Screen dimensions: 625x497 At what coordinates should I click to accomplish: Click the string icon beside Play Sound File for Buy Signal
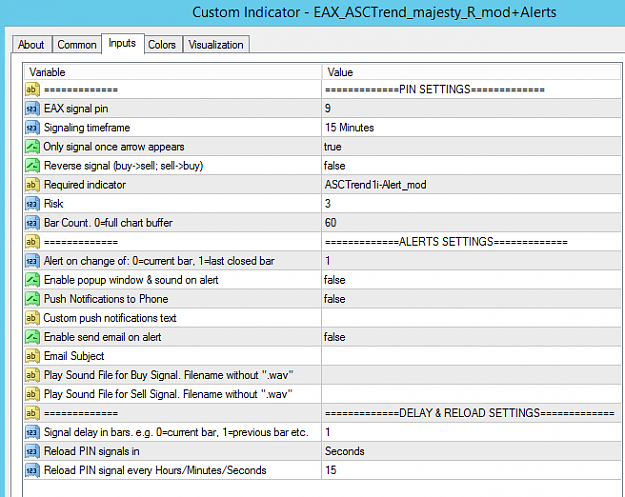tap(32, 375)
